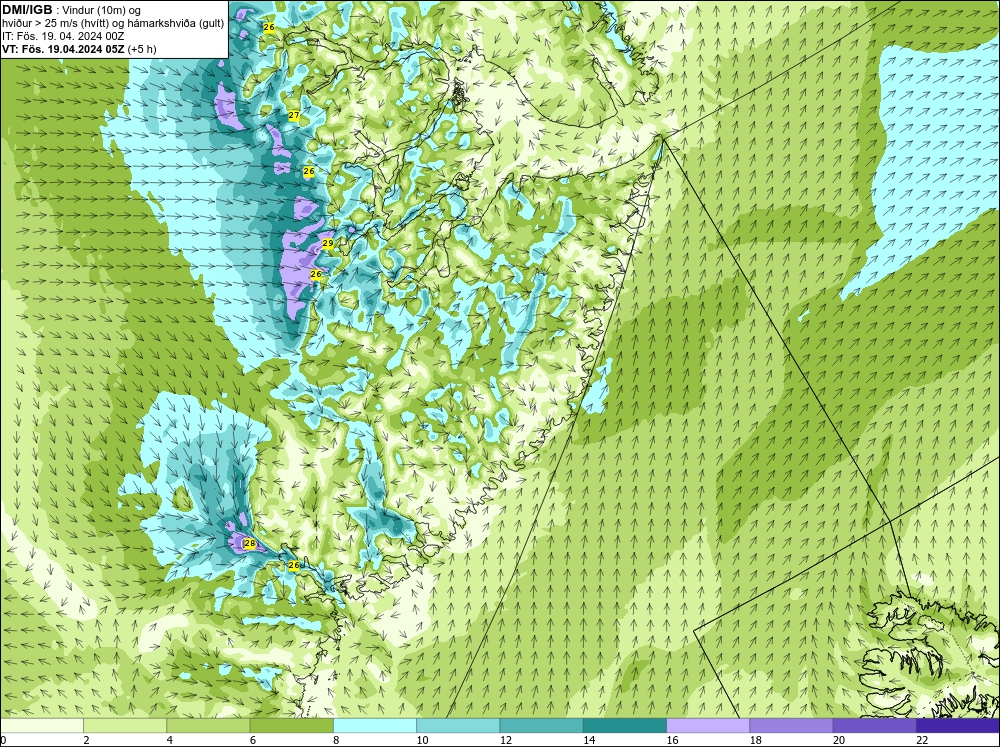Viewport: 1000px width, 747px height.
Task: Click the scale value 8
Action: click(x=336, y=740)
